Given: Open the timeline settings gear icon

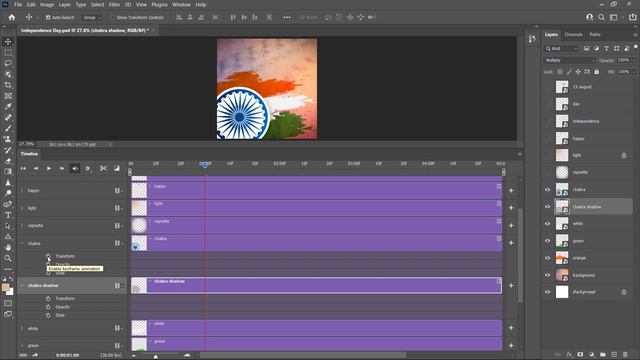Looking at the screenshot, I should pyautogui.click(x=88, y=168).
